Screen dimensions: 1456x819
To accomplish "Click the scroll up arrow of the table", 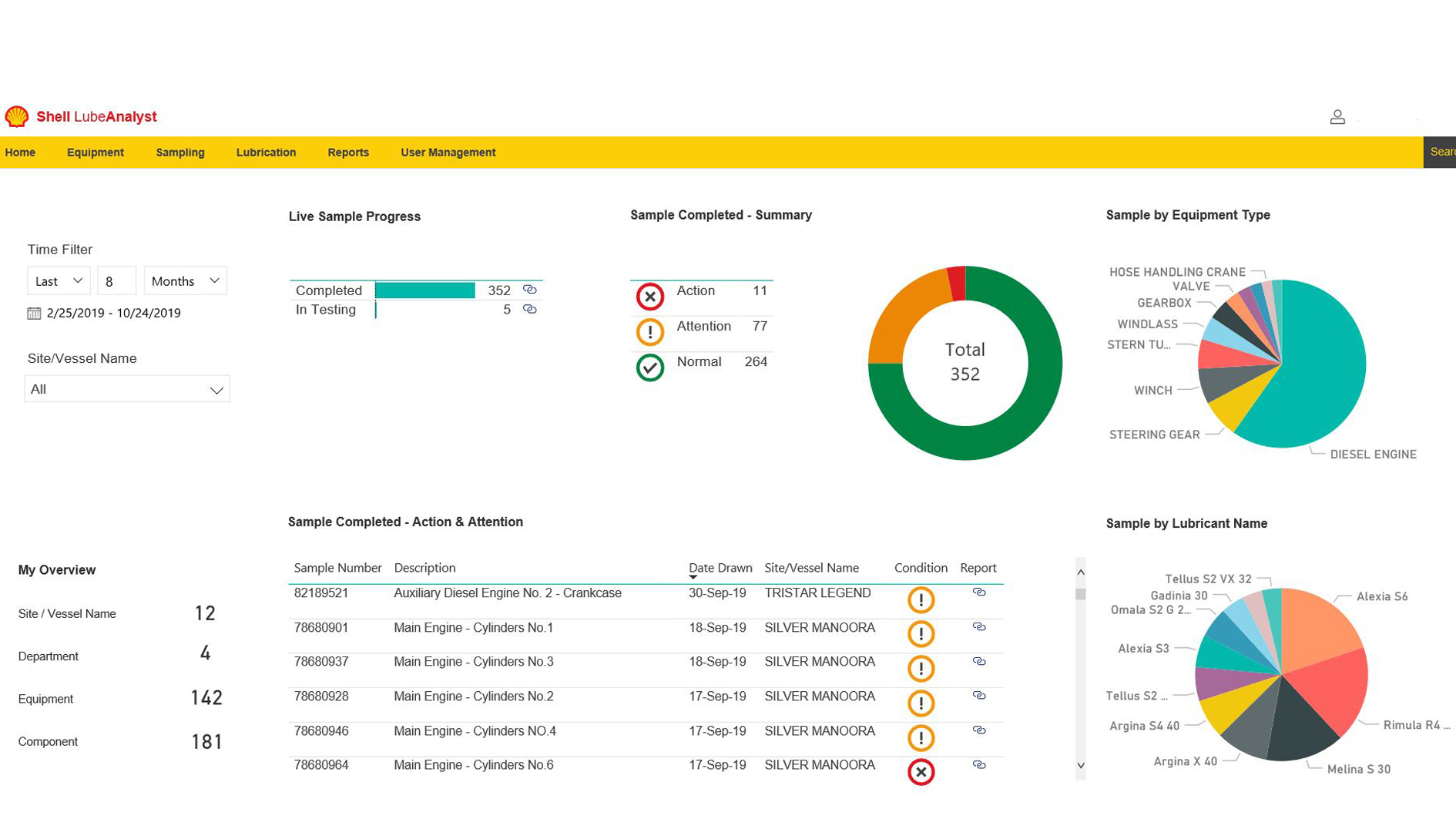I will [1081, 572].
